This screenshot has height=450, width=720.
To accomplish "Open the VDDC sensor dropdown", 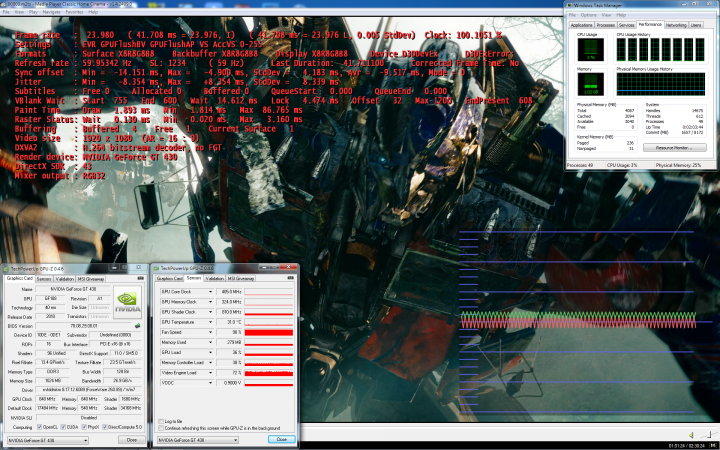I will pyautogui.click(x=210, y=382).
